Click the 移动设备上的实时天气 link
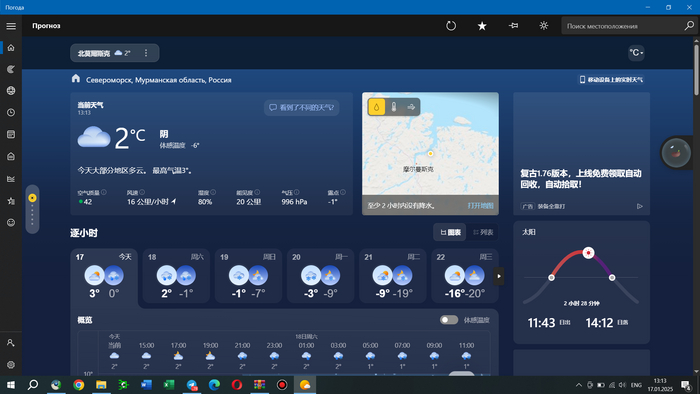The width and height of the screenshot is (700, 394). 611,79
